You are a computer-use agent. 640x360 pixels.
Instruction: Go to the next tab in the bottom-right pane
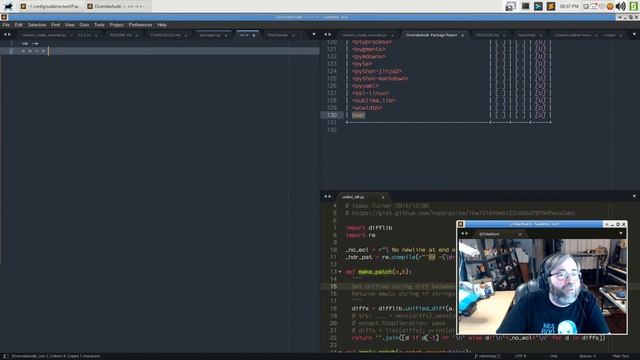(x=330, y=196)
